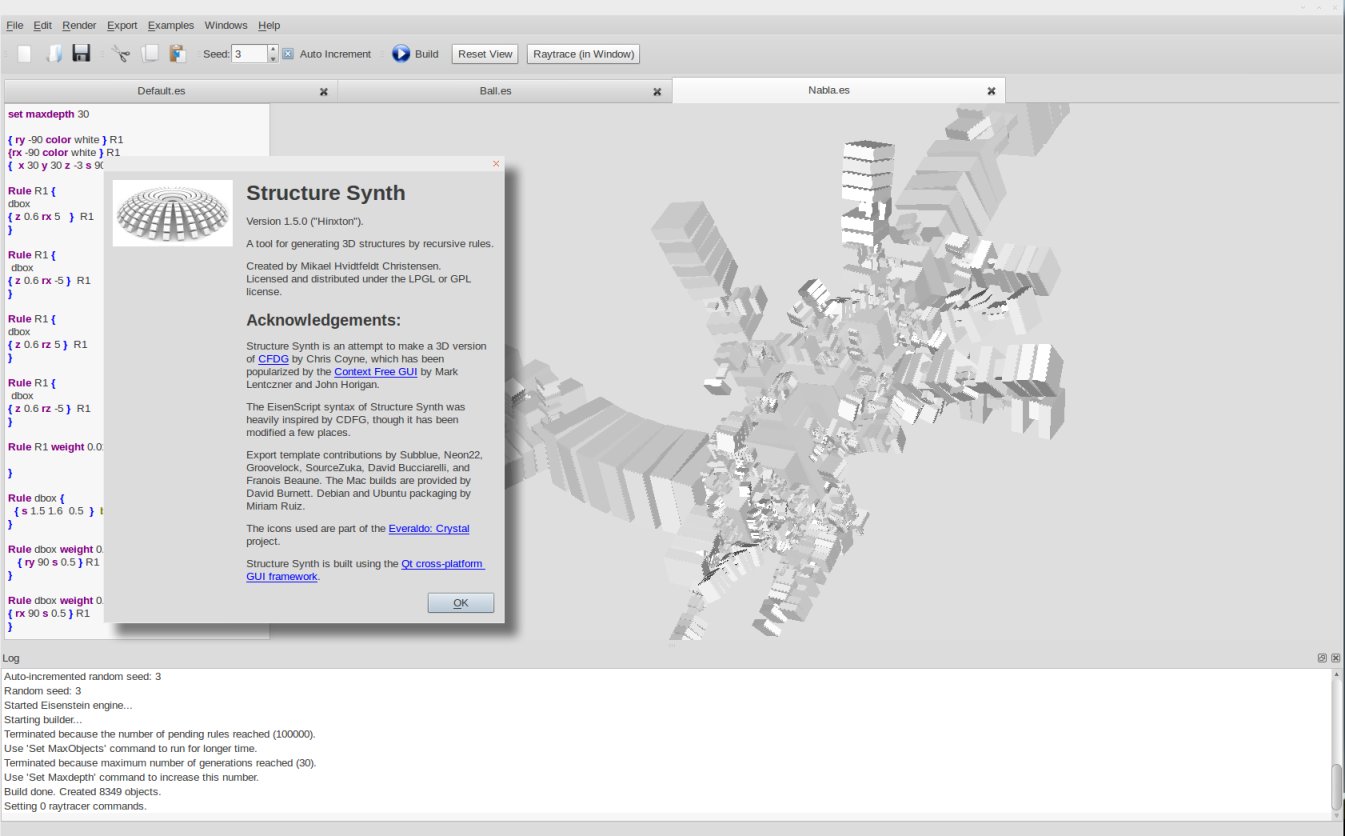Click the Open file toolbar icon
The image size is (1345, 836).
[54, 54]
